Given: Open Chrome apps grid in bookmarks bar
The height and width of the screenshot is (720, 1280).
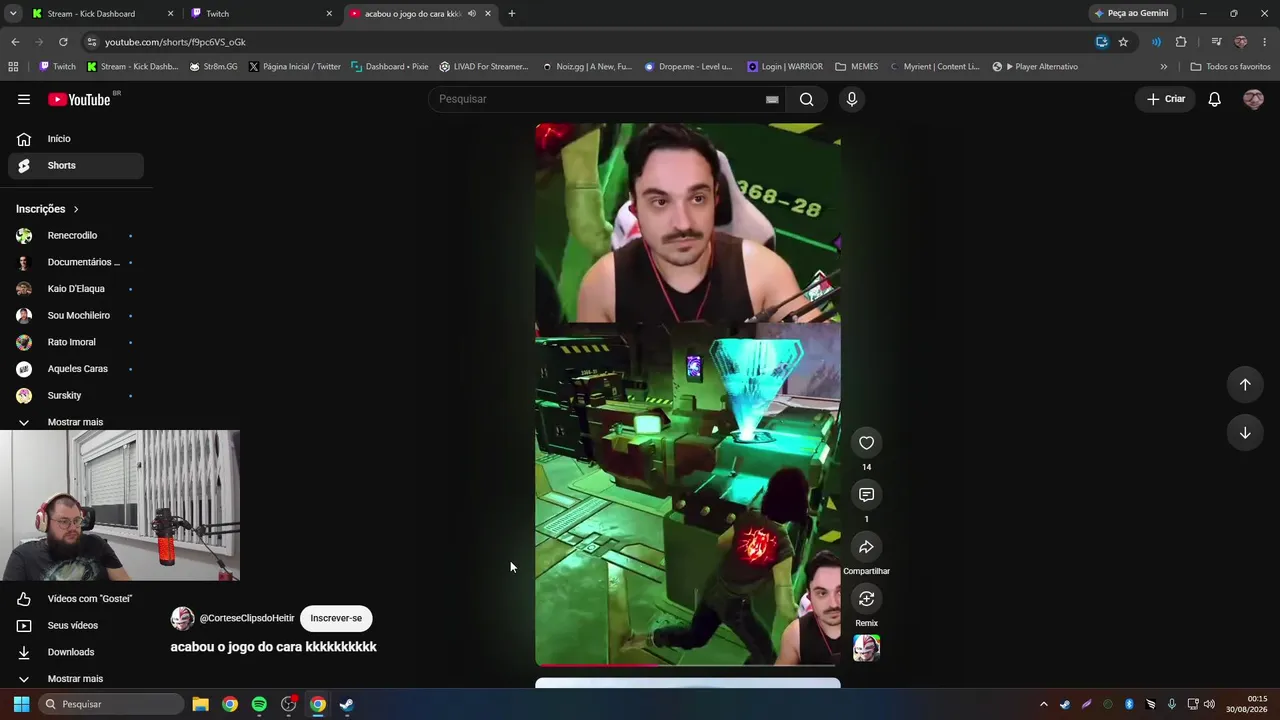Looking at the screenshot, I should [x=13, y=67].
